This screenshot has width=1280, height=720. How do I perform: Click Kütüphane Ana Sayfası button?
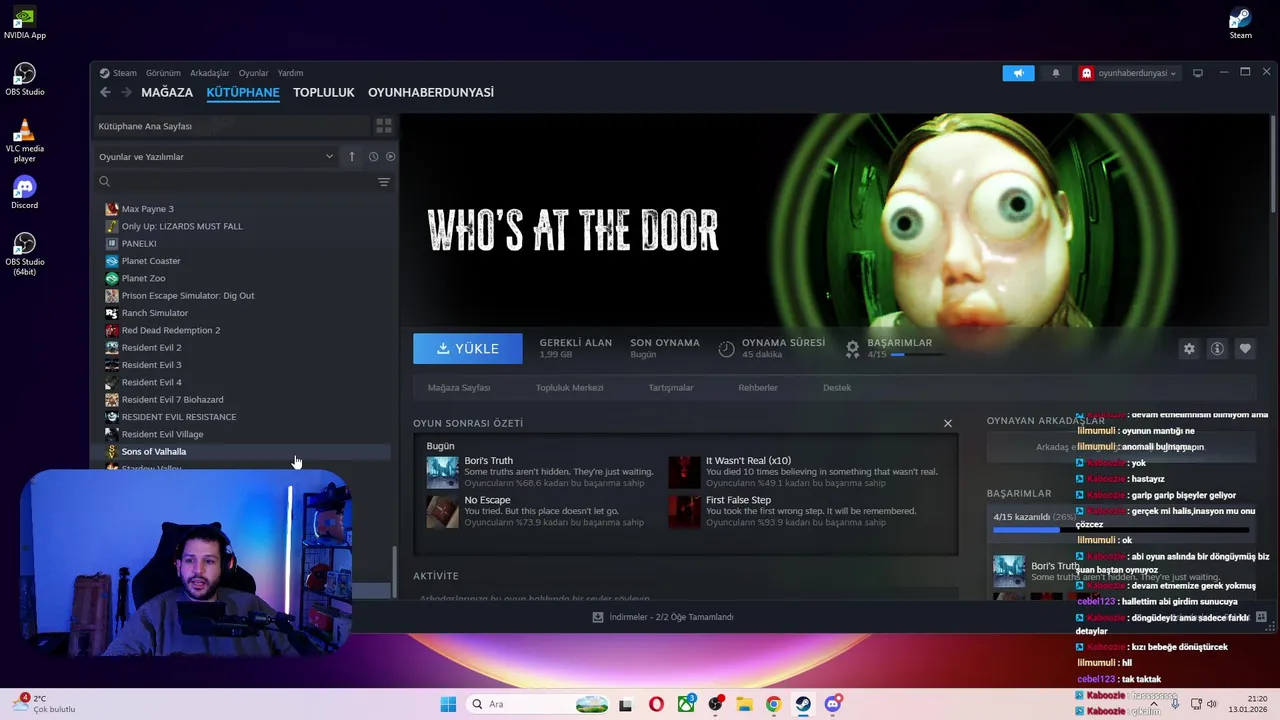coord(232,126)
